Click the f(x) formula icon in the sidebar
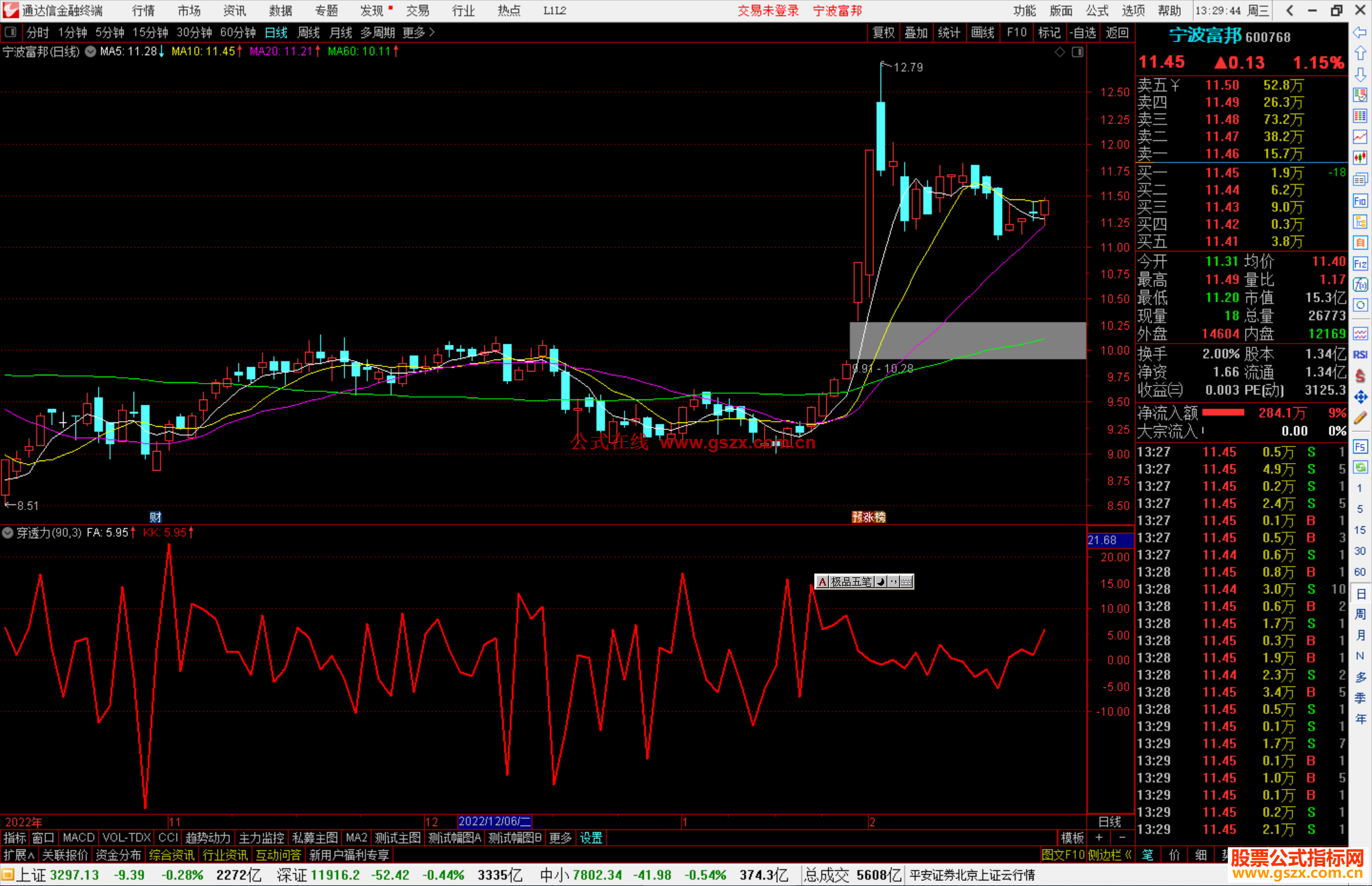This screenshot has height=886, width=1372. point(1360,285)
